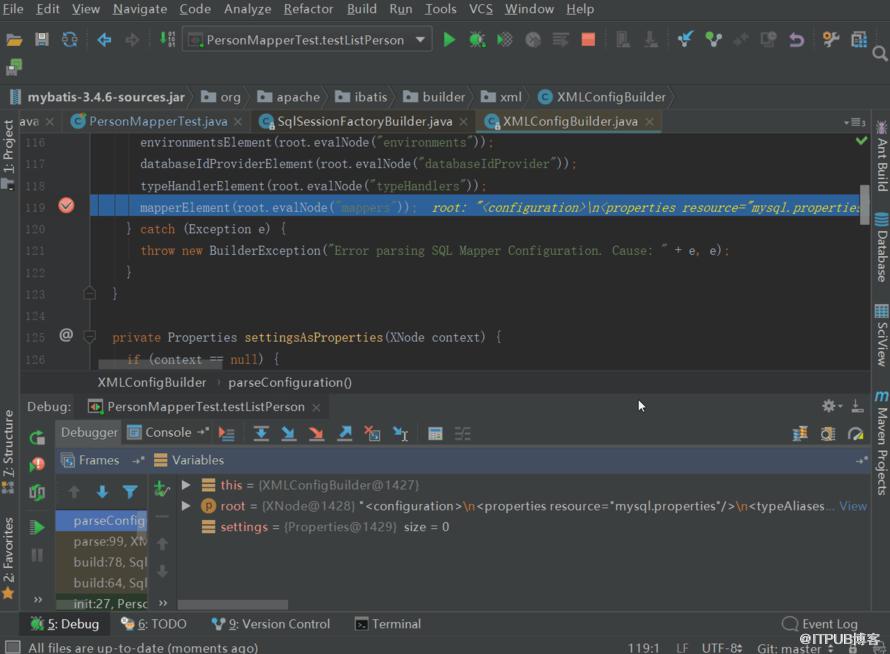Viewport: 890px width, 654px height.
Task: Open the Terminal tool window button
Action: pos(388,624)
